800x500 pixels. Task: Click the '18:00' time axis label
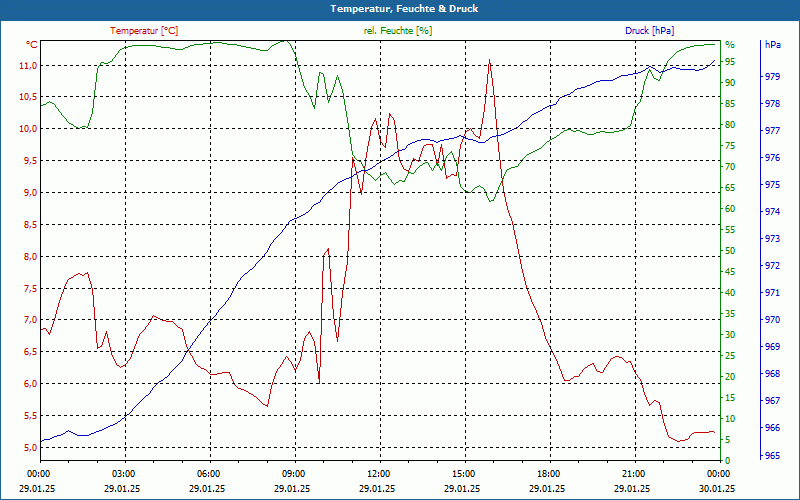pos(550,473)
